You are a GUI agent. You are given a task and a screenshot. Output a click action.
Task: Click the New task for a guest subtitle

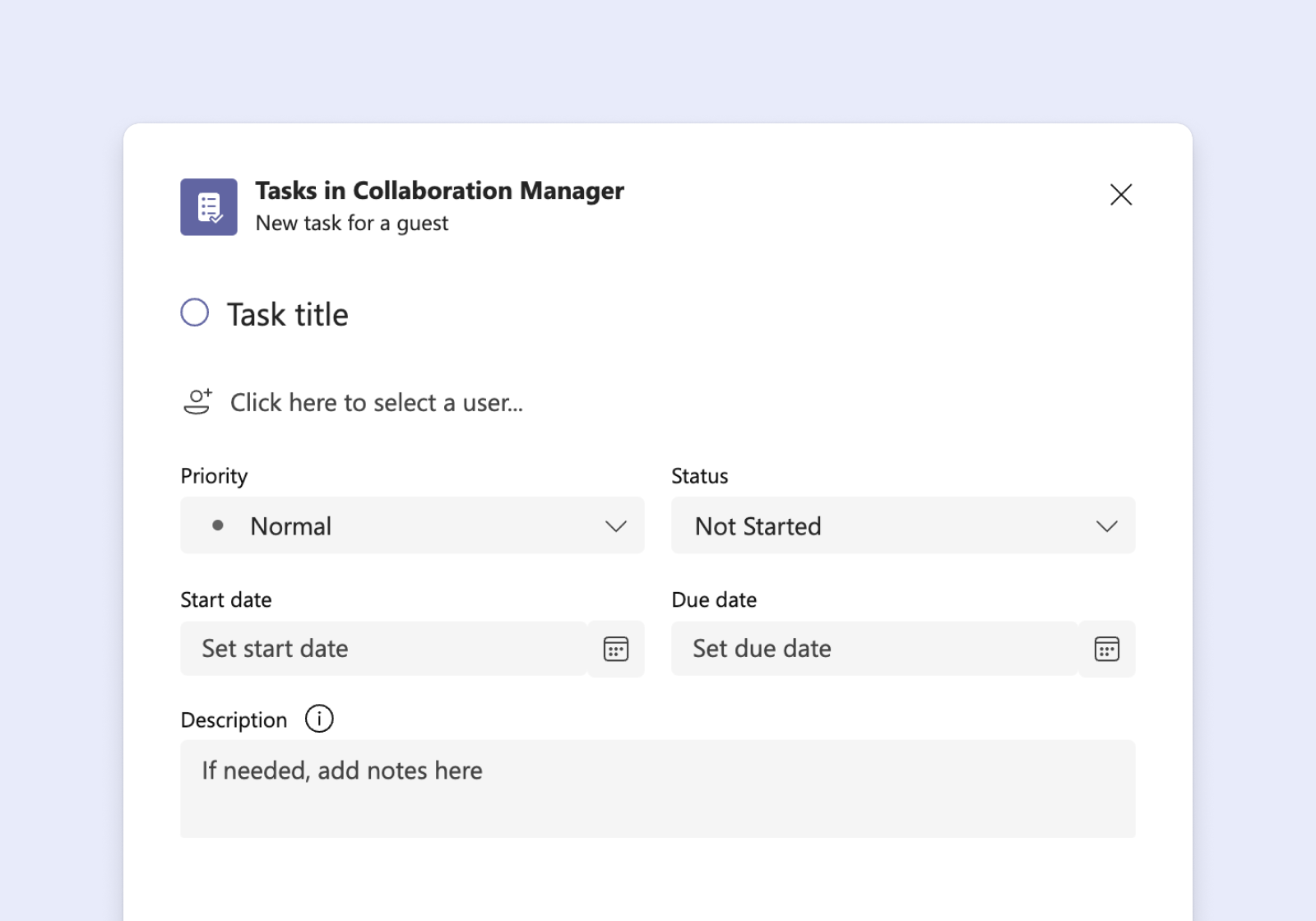pos(352,222)
